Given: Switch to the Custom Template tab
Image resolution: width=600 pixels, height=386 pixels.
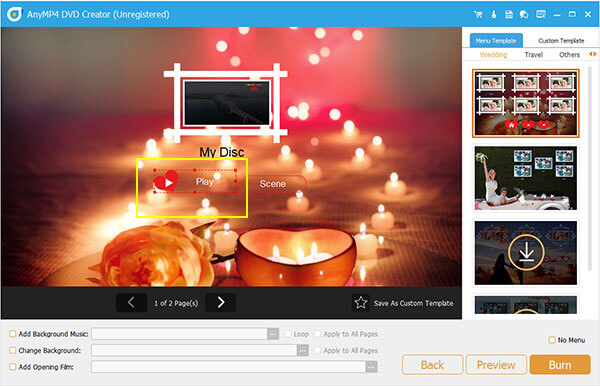Looking at the screenshot, I should coord(561,41).
